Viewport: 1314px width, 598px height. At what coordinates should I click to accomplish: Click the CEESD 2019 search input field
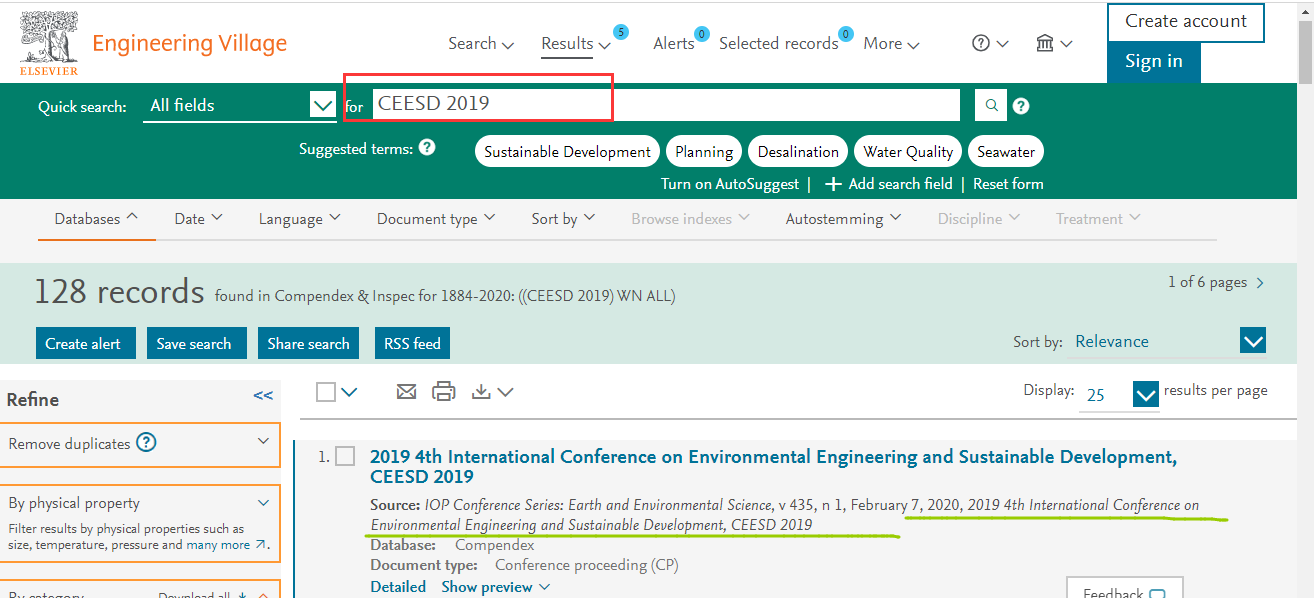pyautogui.click(x=665, y=105)
